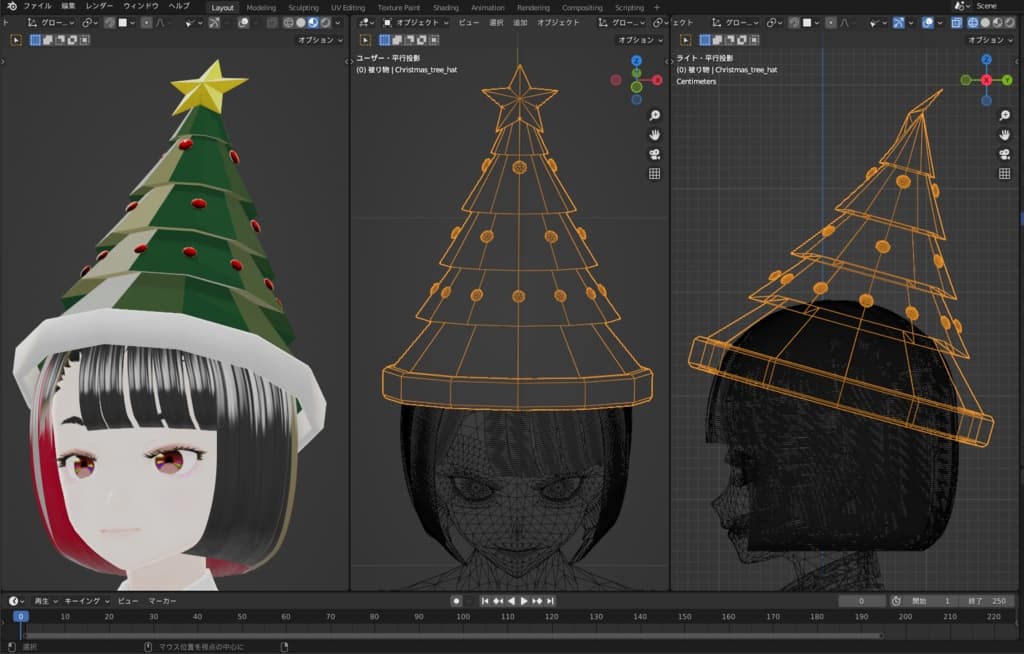Image resolution: width=1024 pixels, height=654 pixels.
Task: Toggle camera view icon in middle viewport
Action: 654,154
